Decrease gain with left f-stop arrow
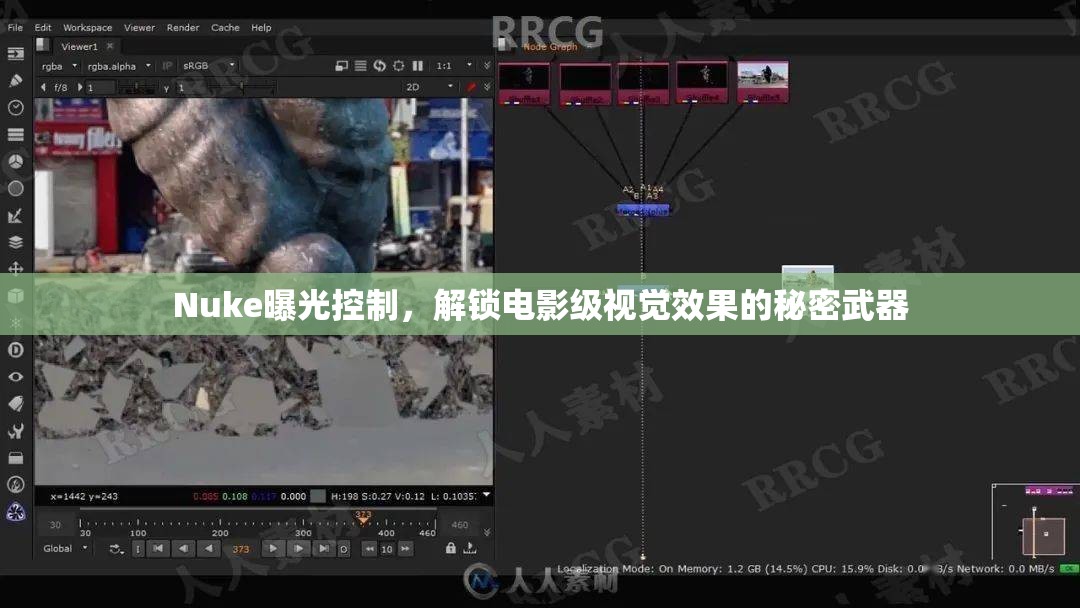The height and width of the screenshot is (608, 1080). pos(43,87)
